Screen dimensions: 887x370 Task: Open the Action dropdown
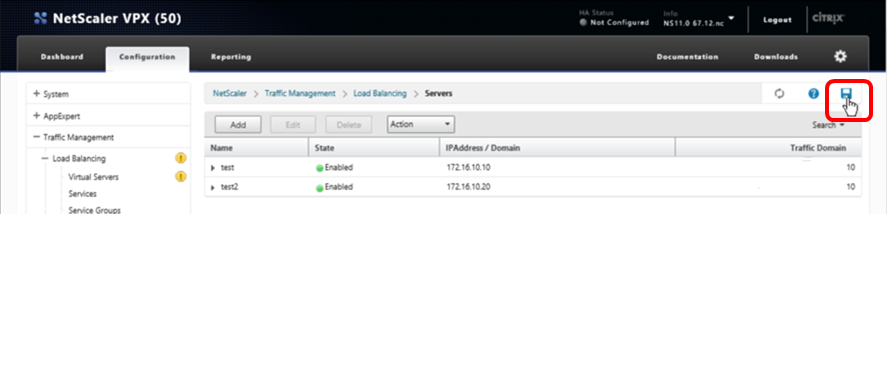point(421,124)
